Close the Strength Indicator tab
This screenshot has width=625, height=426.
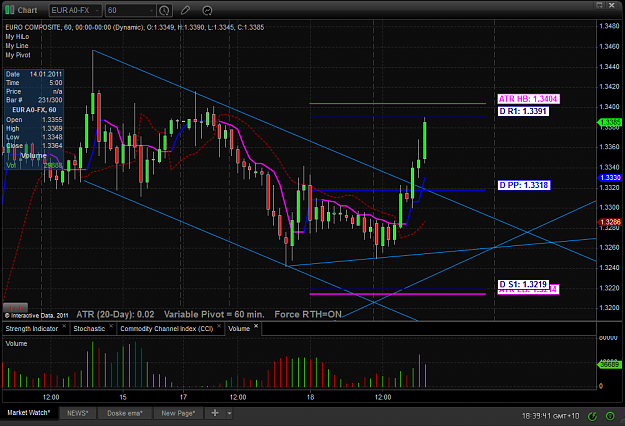point(64,326)
